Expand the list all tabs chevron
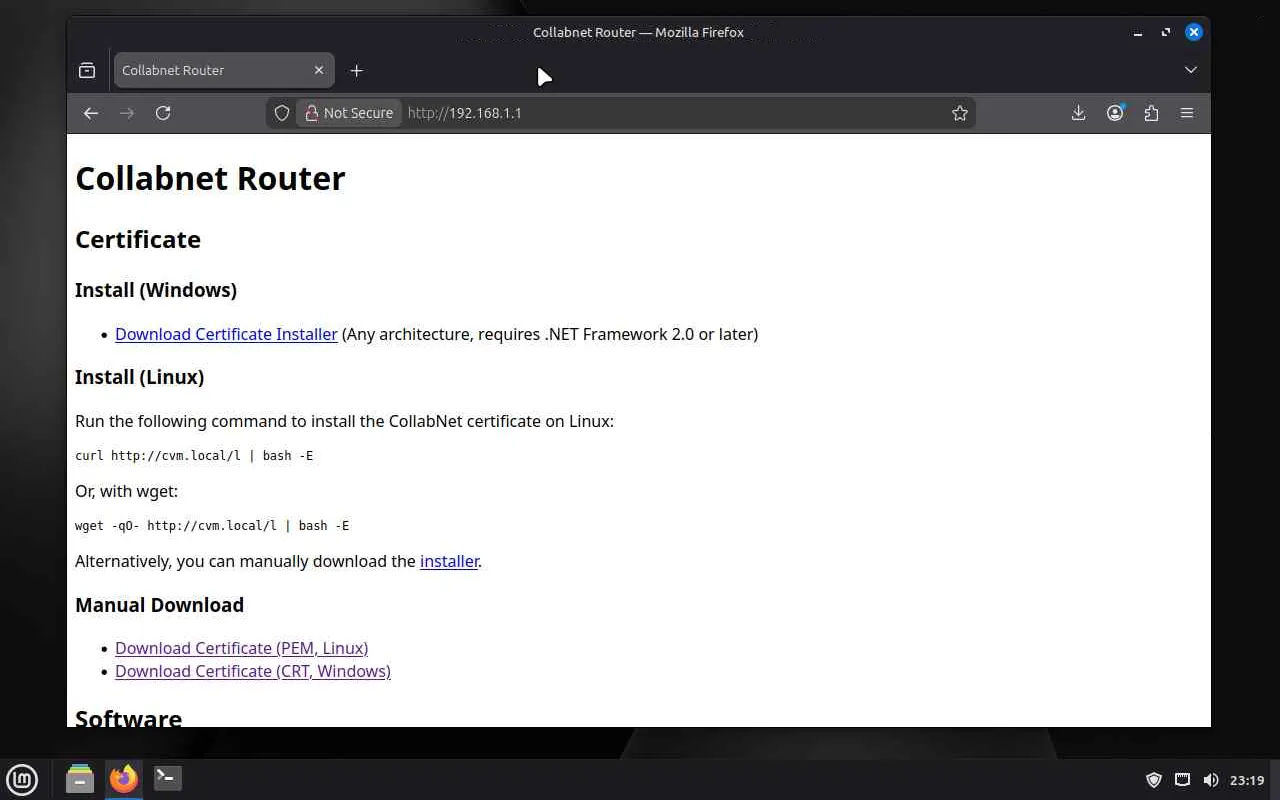1280x800 pixels. [1190, 70]
